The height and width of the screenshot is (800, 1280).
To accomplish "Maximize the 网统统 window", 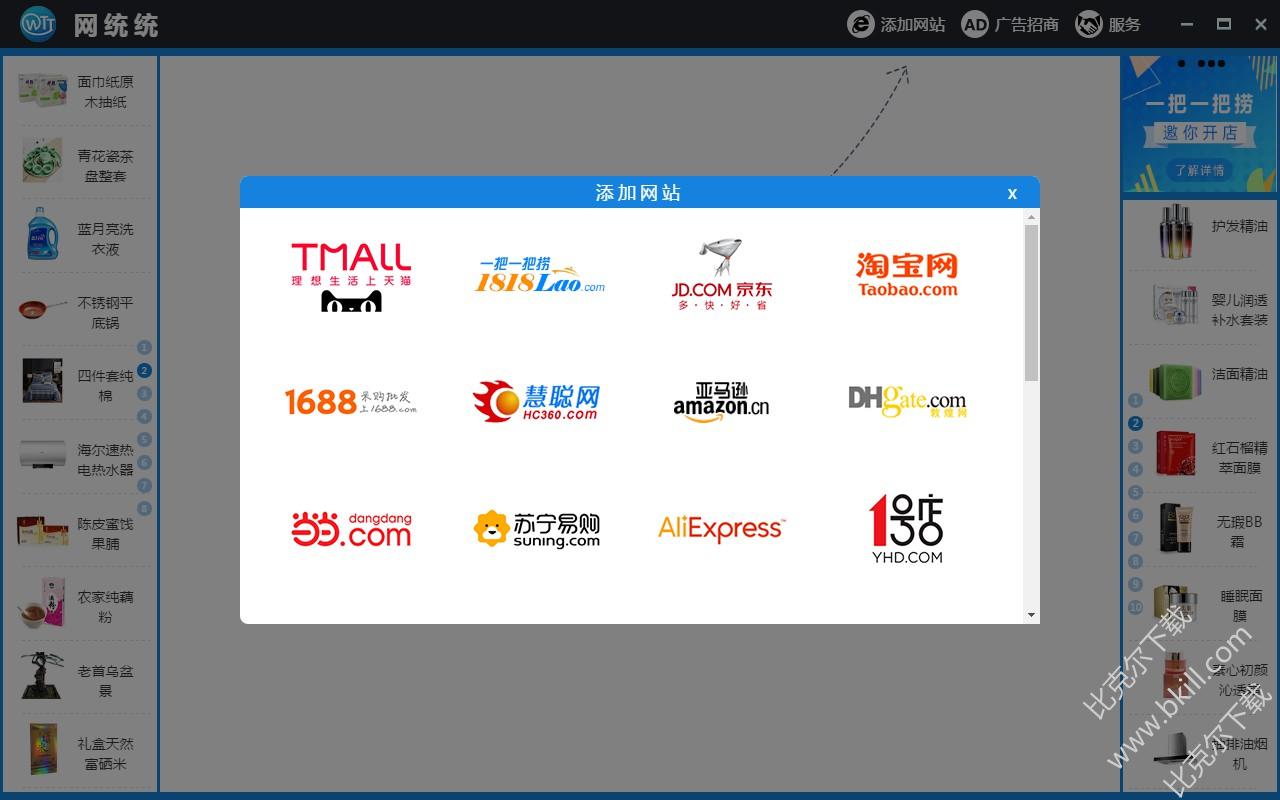I will [1223, 24].
